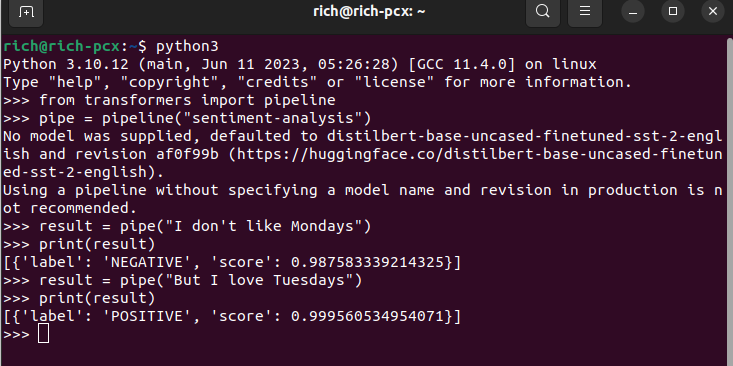Open the hamburger main menu
The image size is (733, 366).
click(585, 11)
